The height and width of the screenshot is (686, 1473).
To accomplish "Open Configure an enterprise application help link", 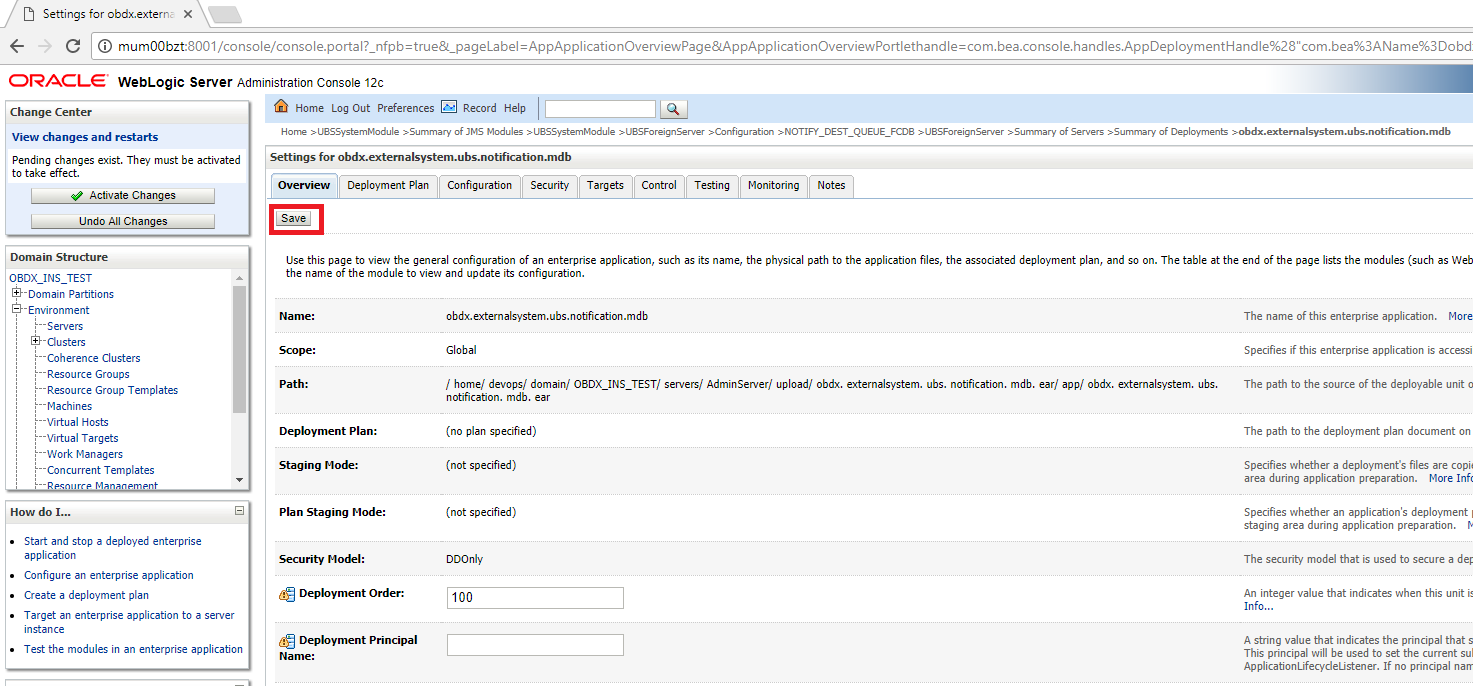I will pyautogui.click(x=109, y=575).
